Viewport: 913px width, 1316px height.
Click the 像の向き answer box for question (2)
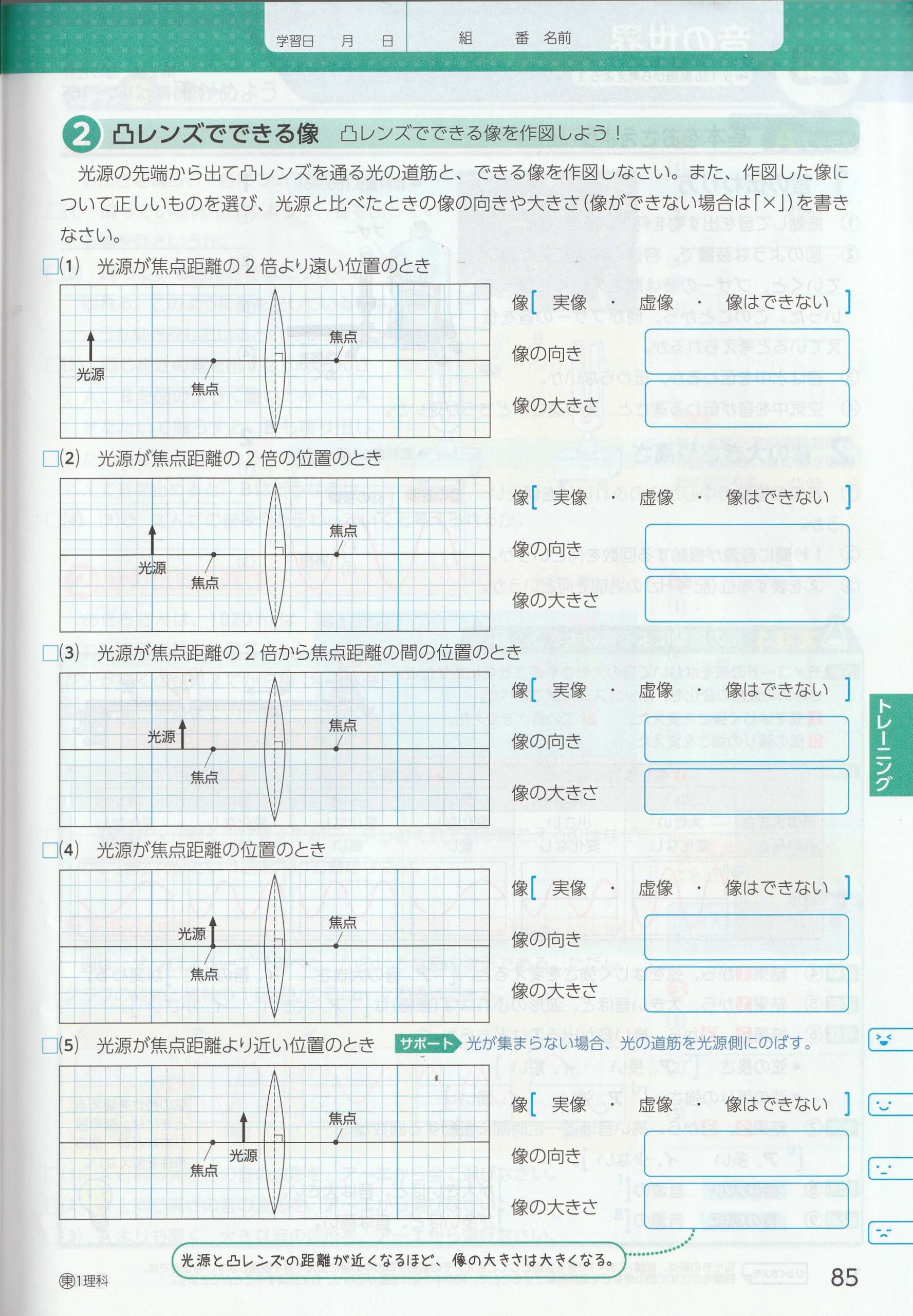747,547
